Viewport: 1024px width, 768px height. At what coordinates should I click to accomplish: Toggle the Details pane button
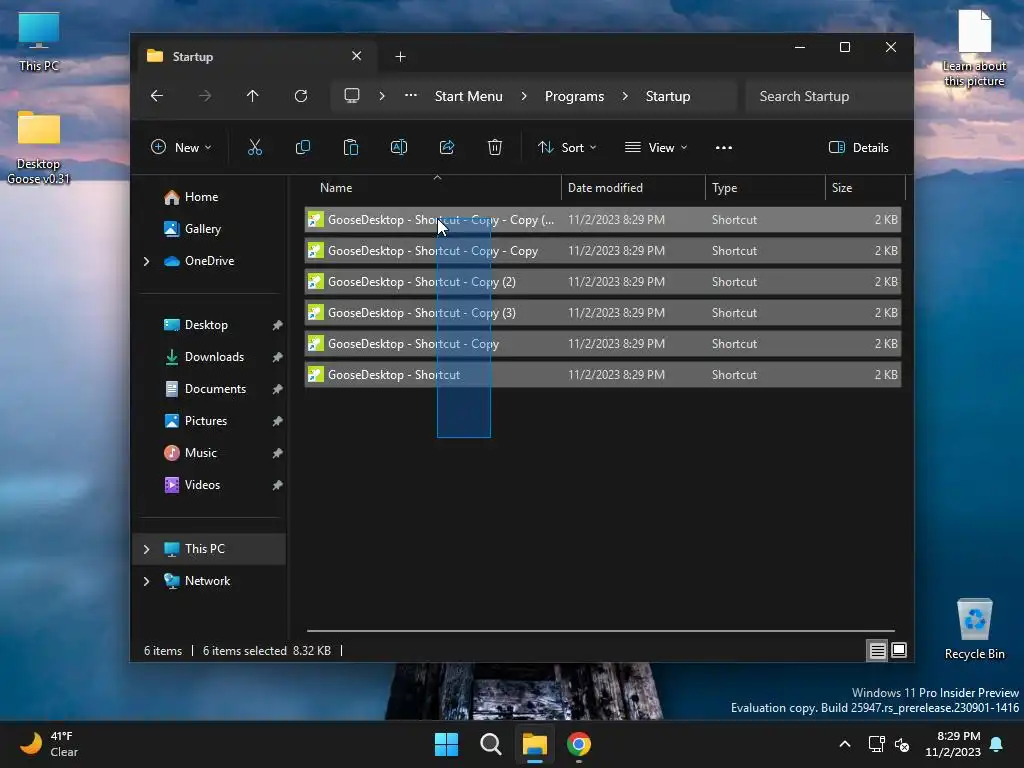[859, 148]
